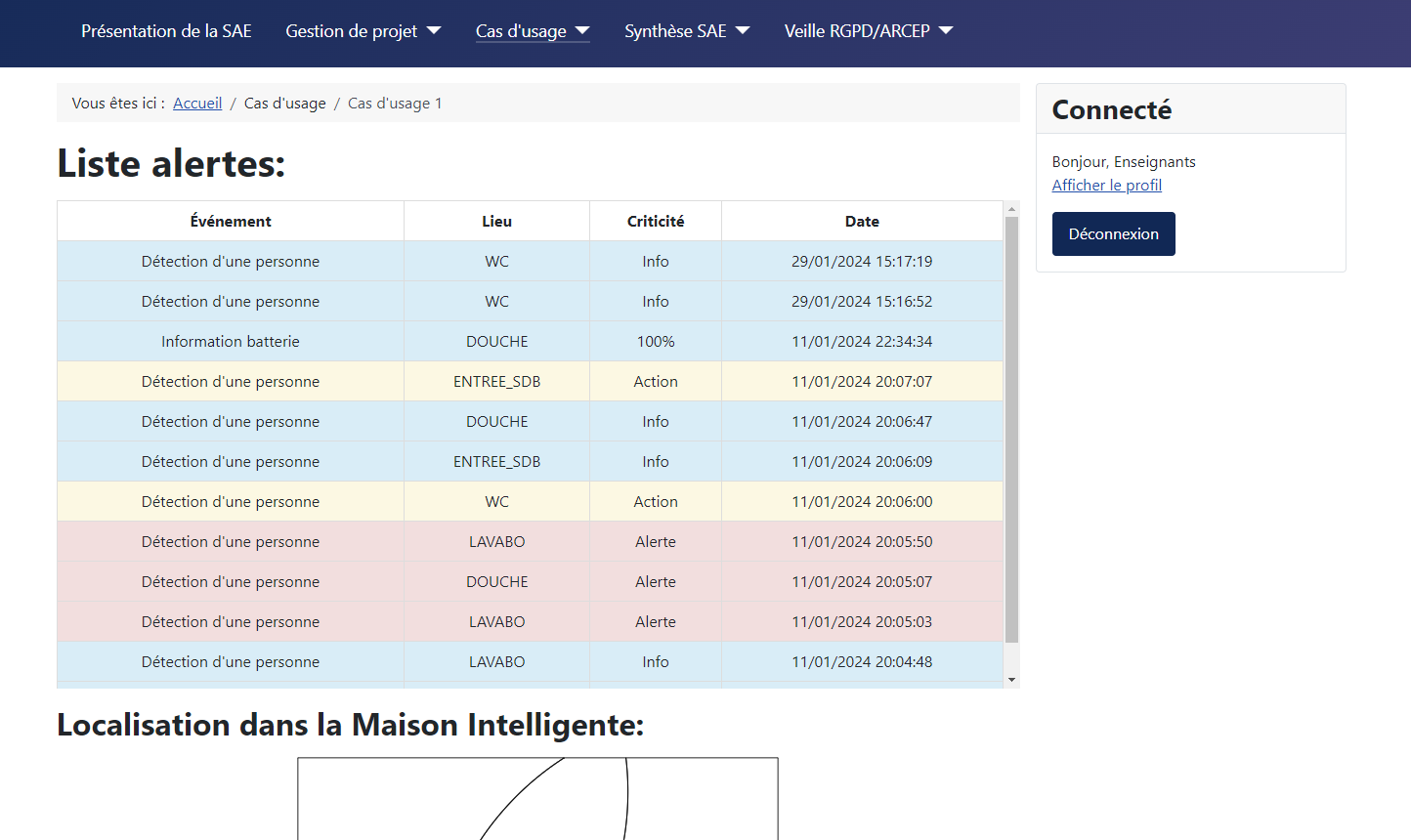Click the Information batterie event cell
1411x840 pixels.
pos(231,341)
